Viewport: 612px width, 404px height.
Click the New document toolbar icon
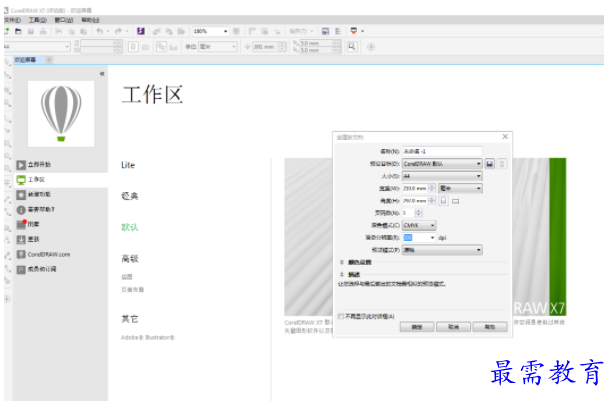pyautogui.click(x=6, y=31)
